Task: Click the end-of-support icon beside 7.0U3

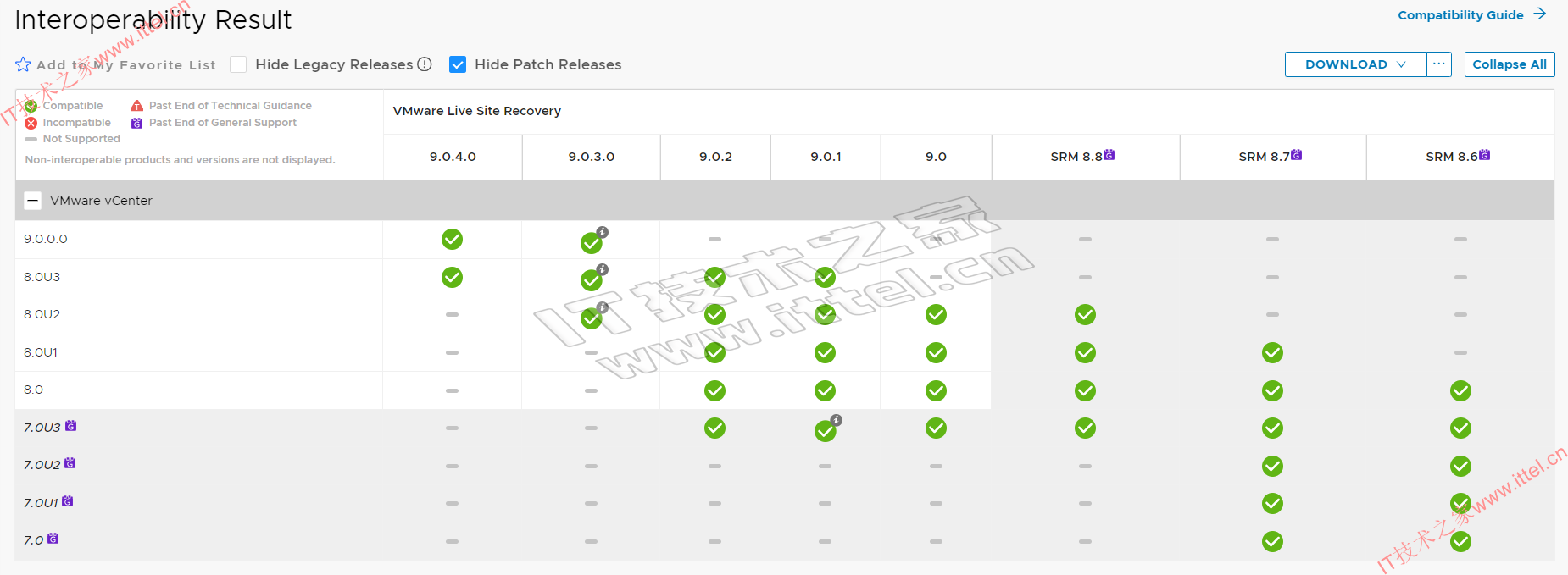Action: [71, 426]
